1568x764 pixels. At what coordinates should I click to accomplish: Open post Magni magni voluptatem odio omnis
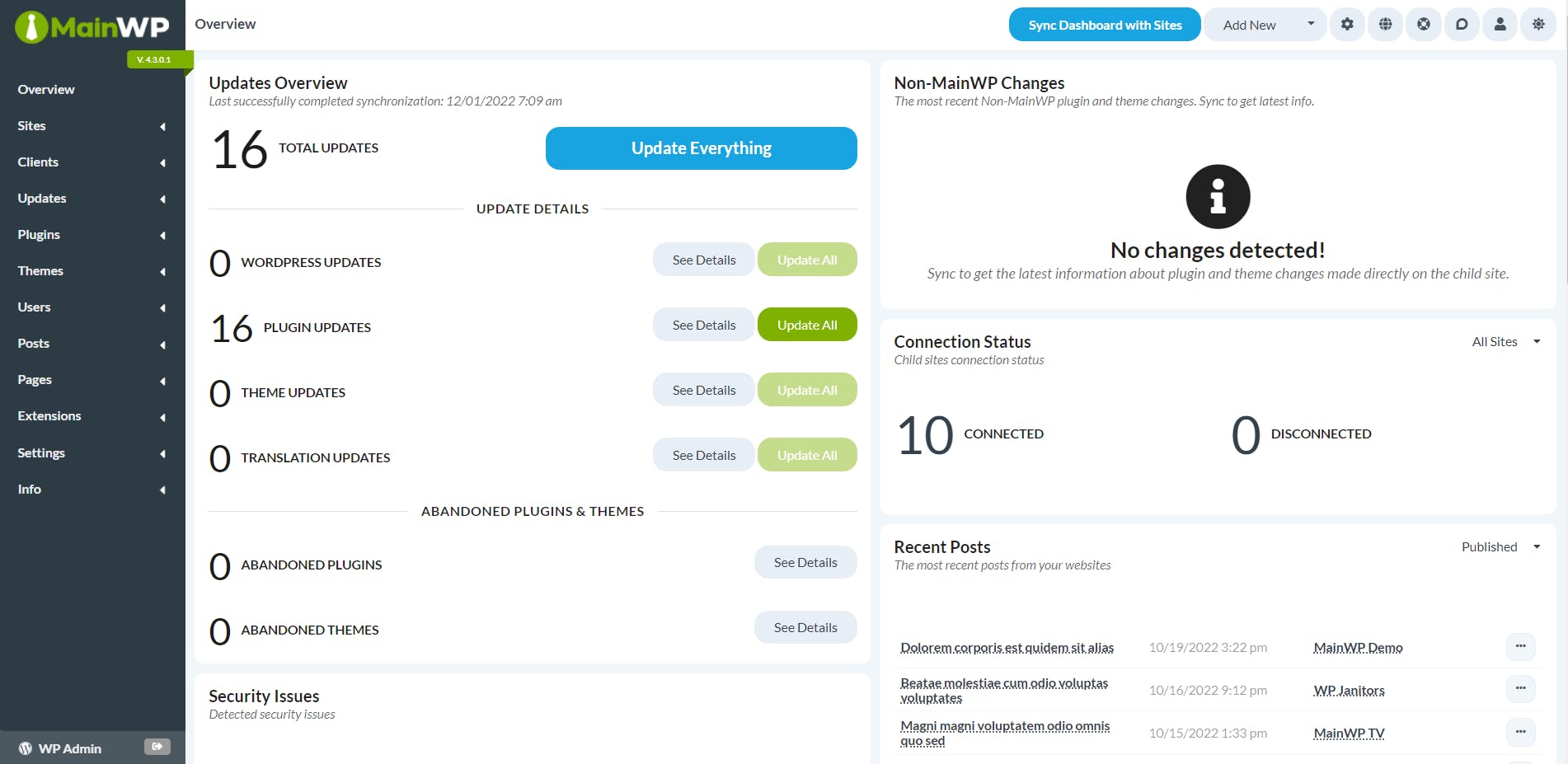pyautogui.click(x=1005, y=734)
